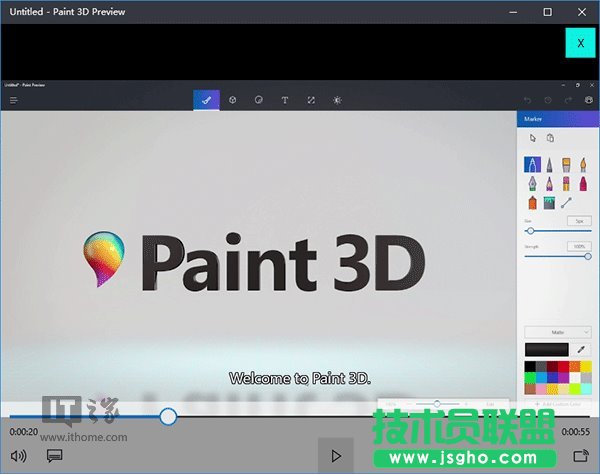Click the elapsed time 0:00:20
Image resolution: width=600 pixels, height=474 pixels.
pos(23,432)
